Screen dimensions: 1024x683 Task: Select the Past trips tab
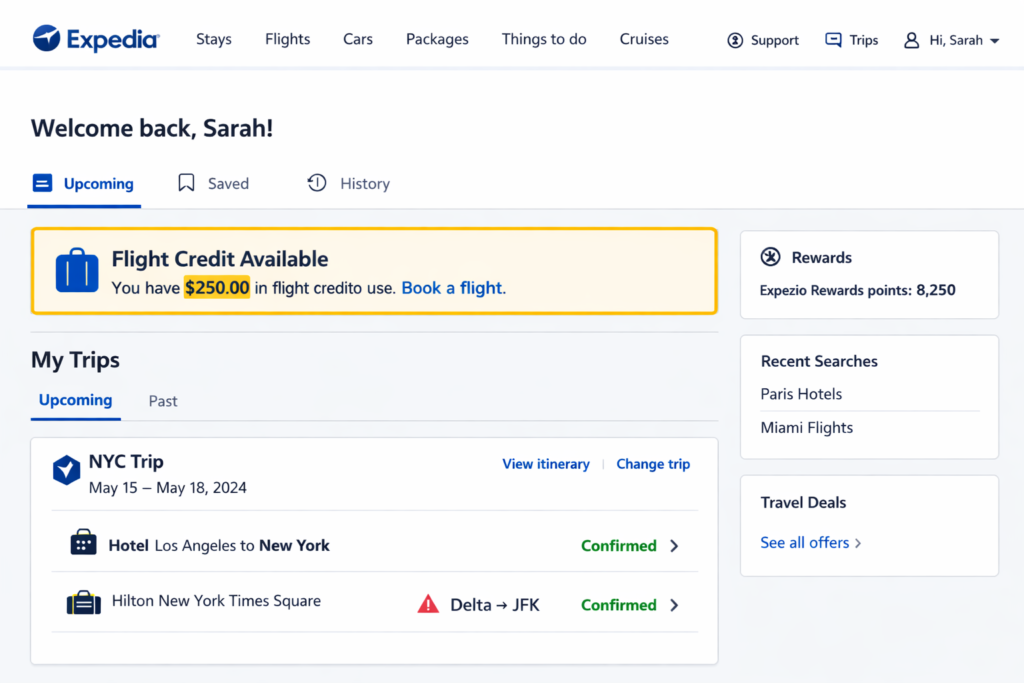[163, 401]
